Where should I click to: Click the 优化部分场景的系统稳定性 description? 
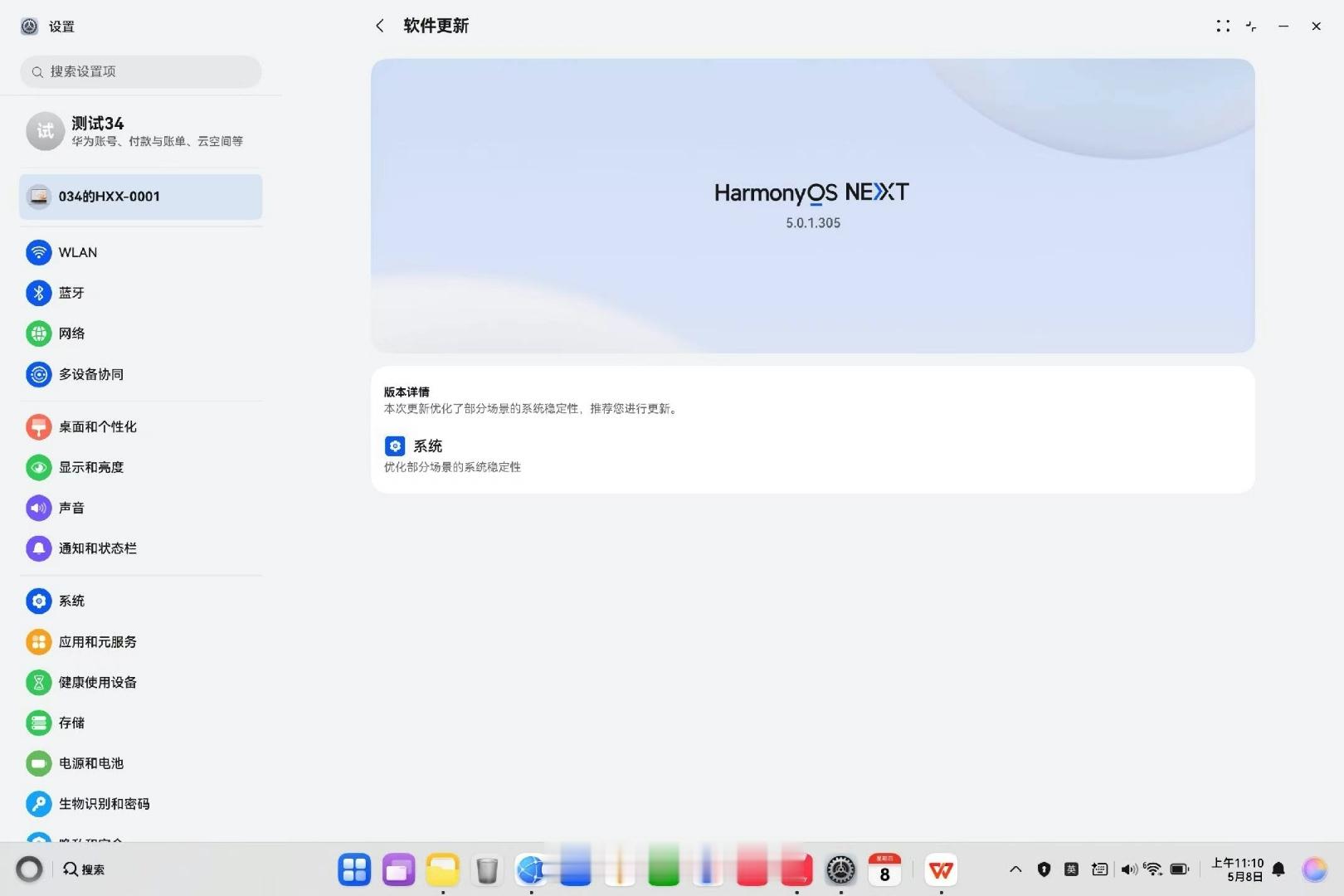(x=452, y=467)
